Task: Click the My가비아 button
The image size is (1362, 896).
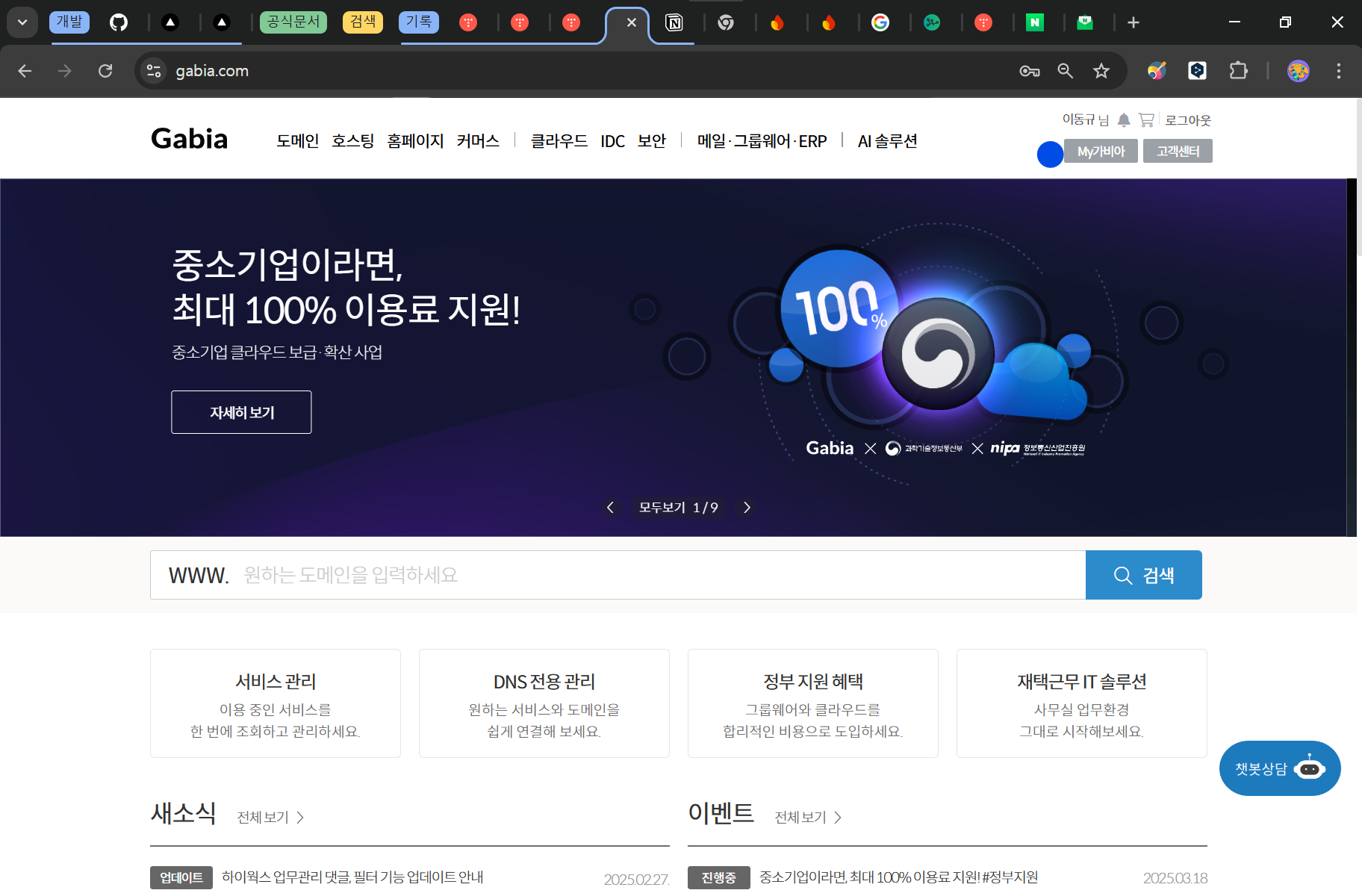Action: pos(1101,151)
